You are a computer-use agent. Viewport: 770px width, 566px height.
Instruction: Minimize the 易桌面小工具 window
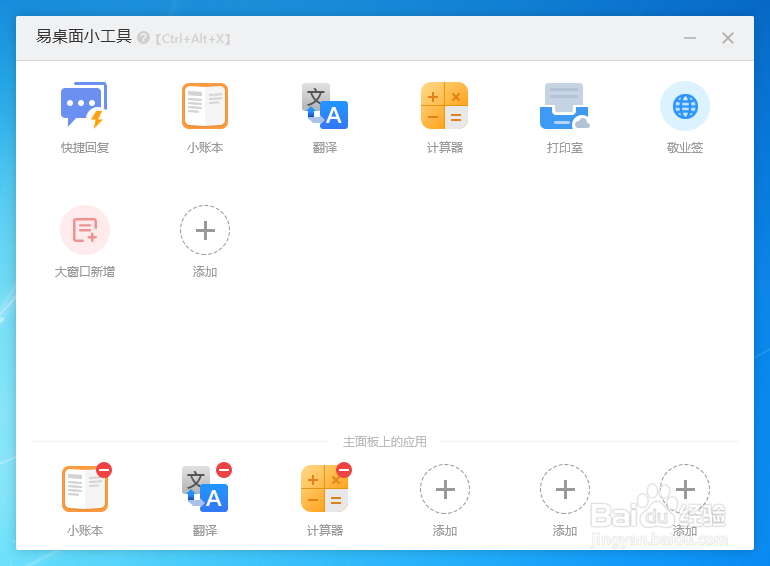[690, 38]
